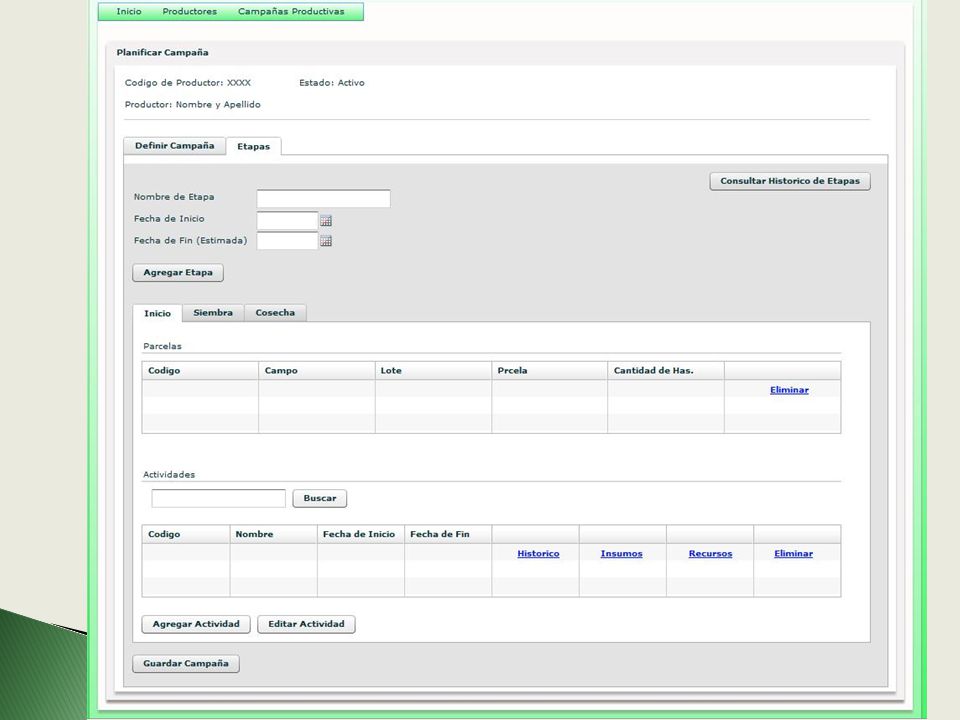The height and width of the screenshot is (720, 960).
Task: Focus the Fecha de Fin (Estimada) field
Action: click(x=287, y=241)
